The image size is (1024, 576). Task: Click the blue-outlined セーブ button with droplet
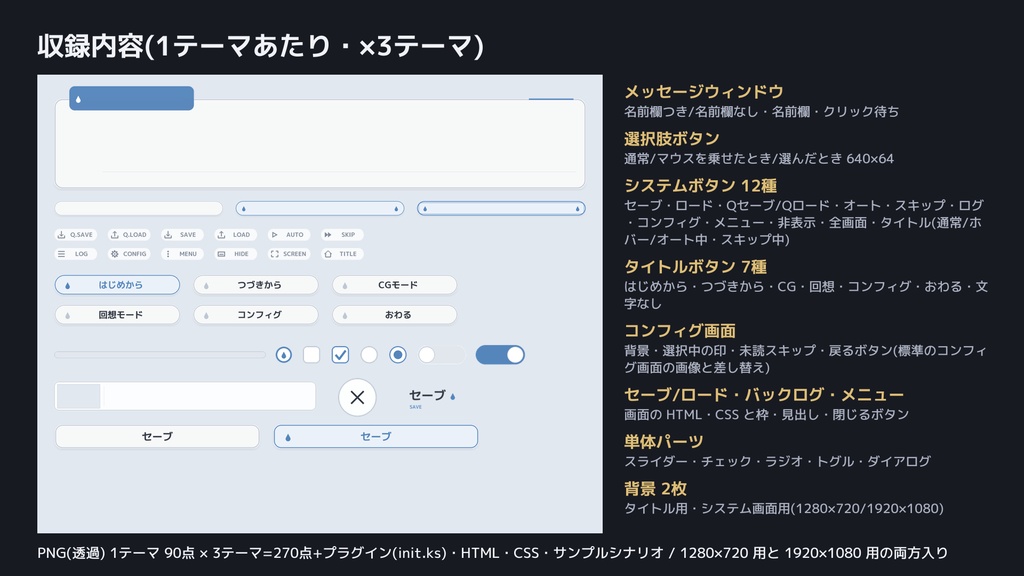(x=376, y=436)
